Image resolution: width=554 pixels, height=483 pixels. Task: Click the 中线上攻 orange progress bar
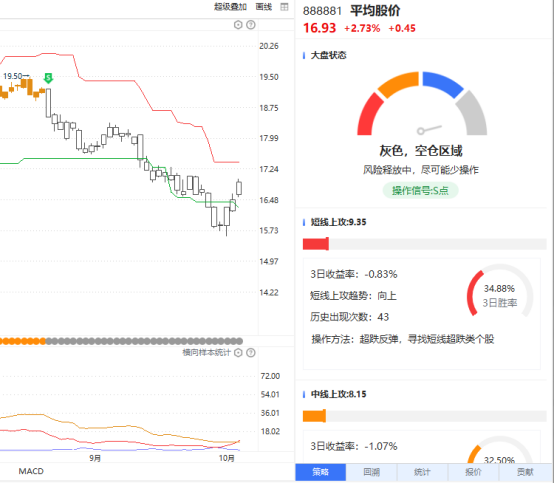314,416
